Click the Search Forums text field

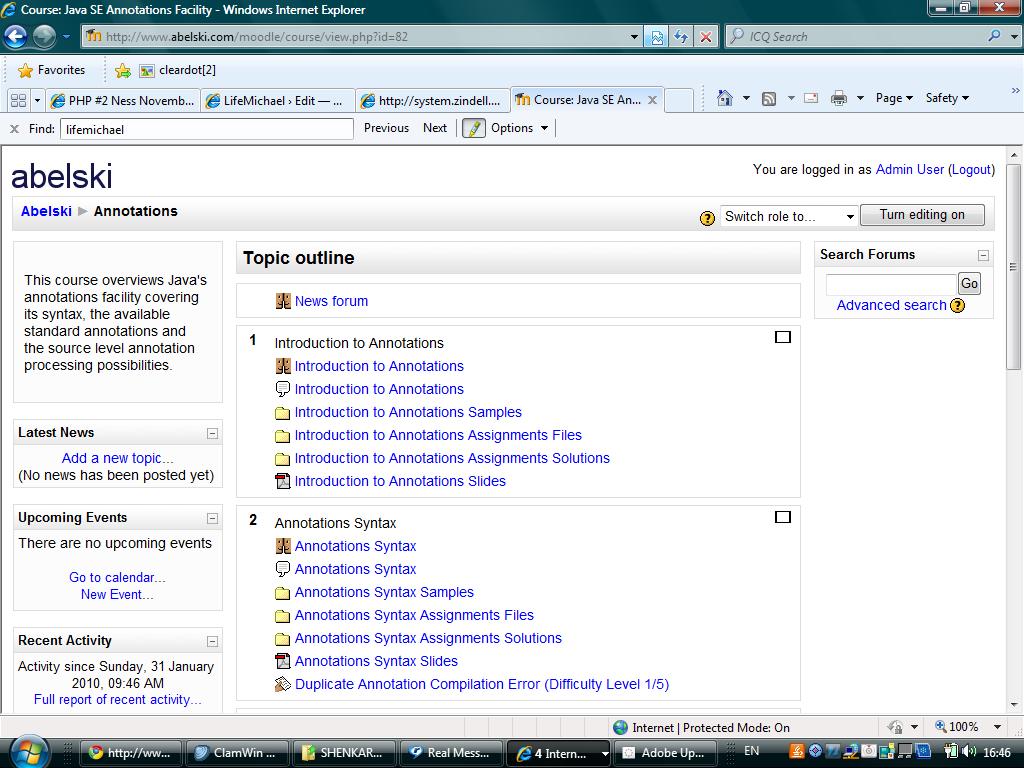coord(890,284)
